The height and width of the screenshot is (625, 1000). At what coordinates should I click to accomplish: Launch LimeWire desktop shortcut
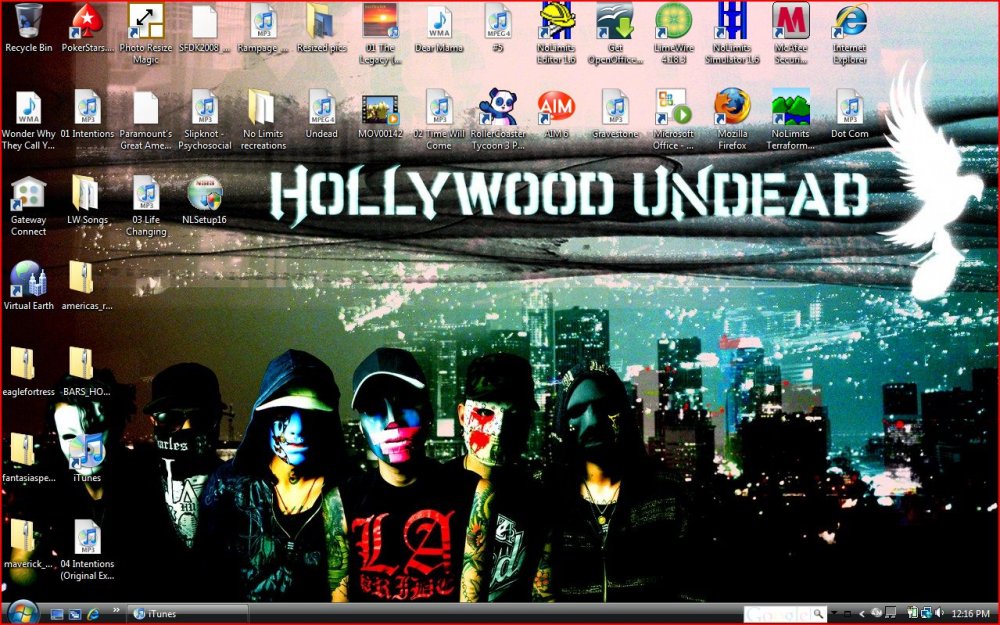pyautogui.click(x=674, y=22)
